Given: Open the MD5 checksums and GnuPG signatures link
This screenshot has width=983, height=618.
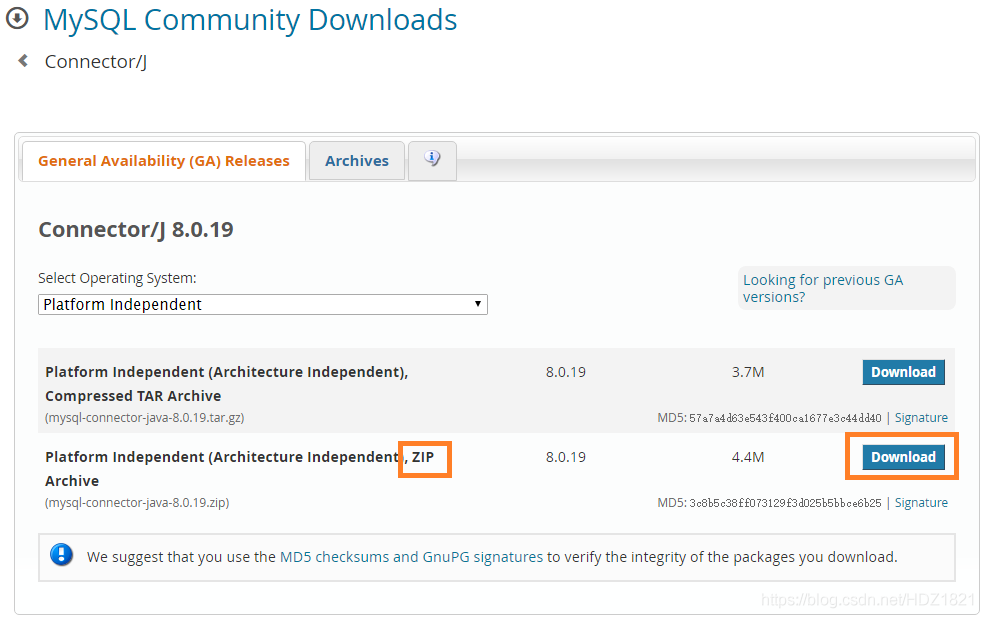Looking at the screenshot, I should click(411, 557).
